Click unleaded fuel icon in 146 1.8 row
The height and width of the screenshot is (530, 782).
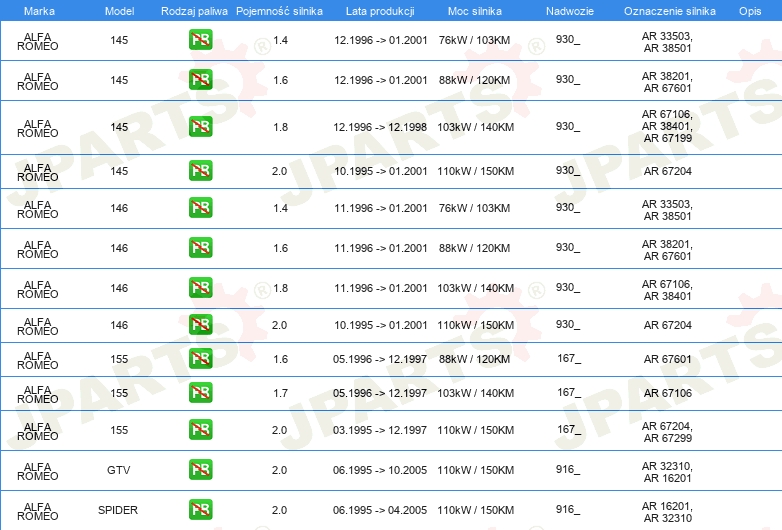click(200, 288)
